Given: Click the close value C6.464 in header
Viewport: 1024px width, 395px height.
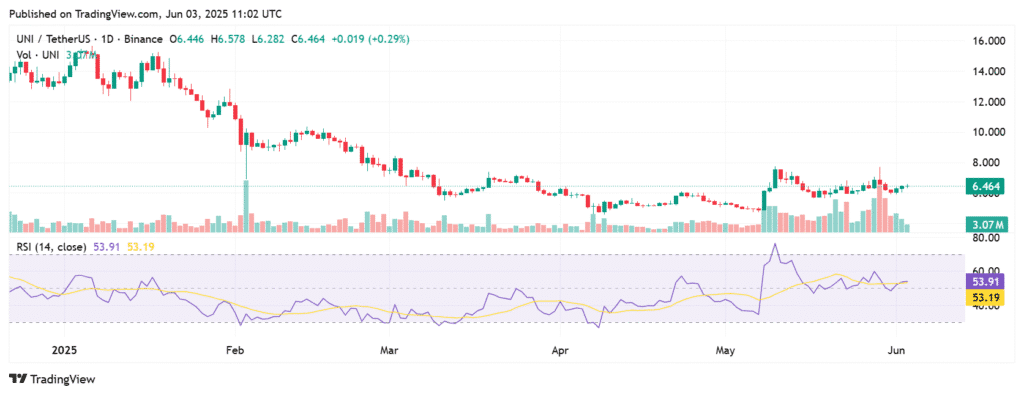Looking at the screenshot, I should point(309,39).
